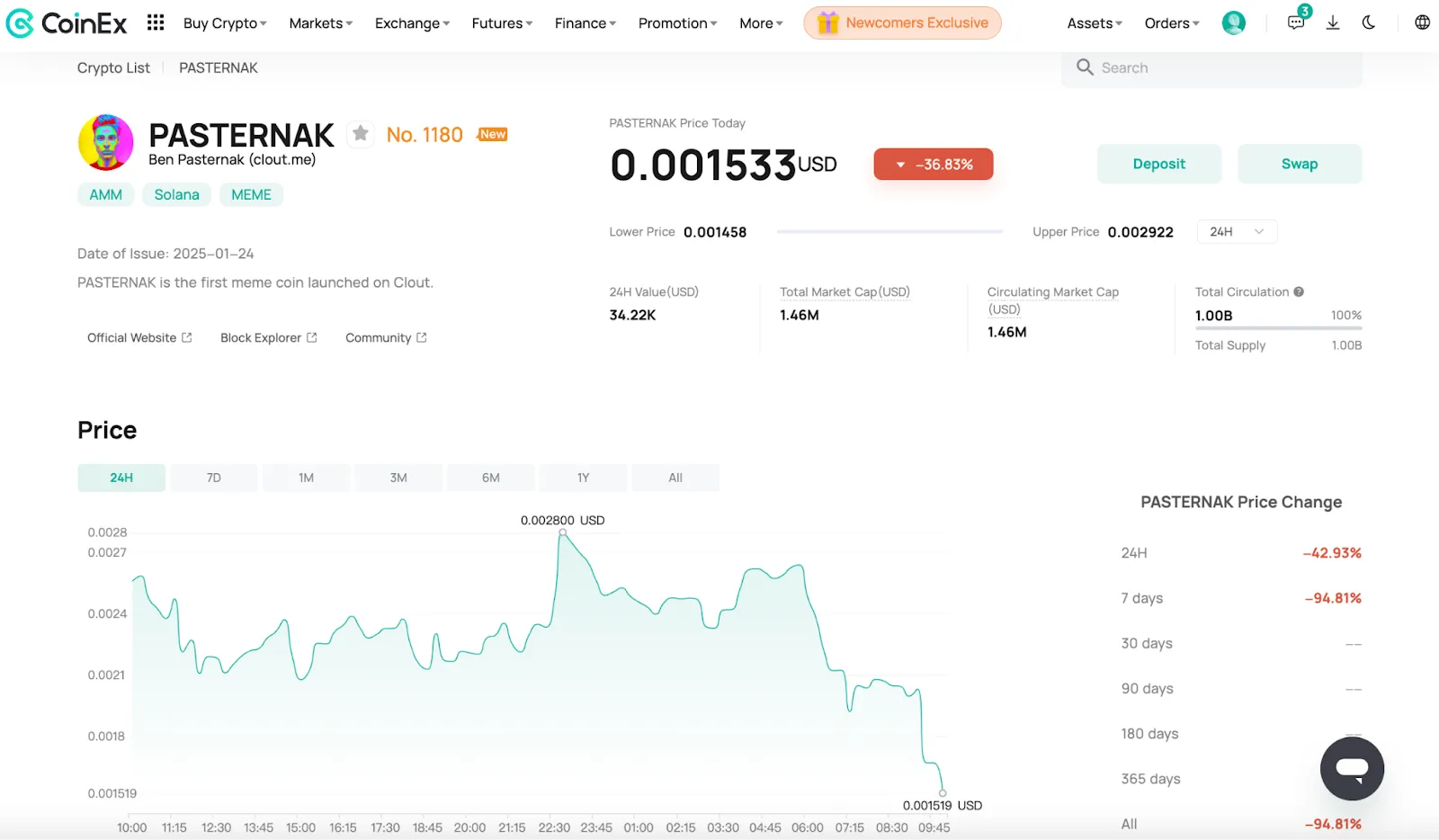Open the 24H price range dropdown
The width and height of the screenshot is (1439, 840).
coord(1237,232)
